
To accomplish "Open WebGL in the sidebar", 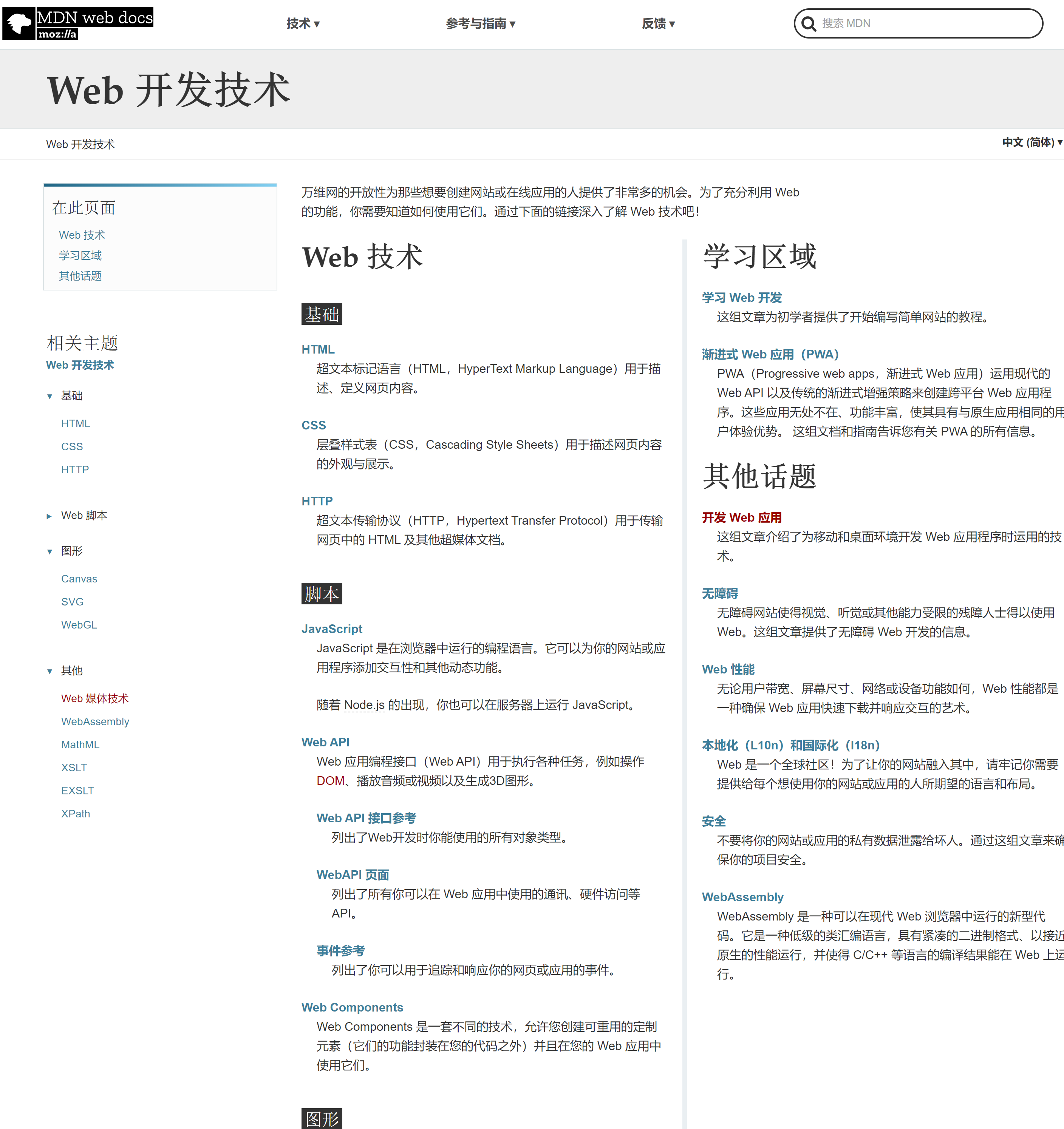I will coord(79,625).
